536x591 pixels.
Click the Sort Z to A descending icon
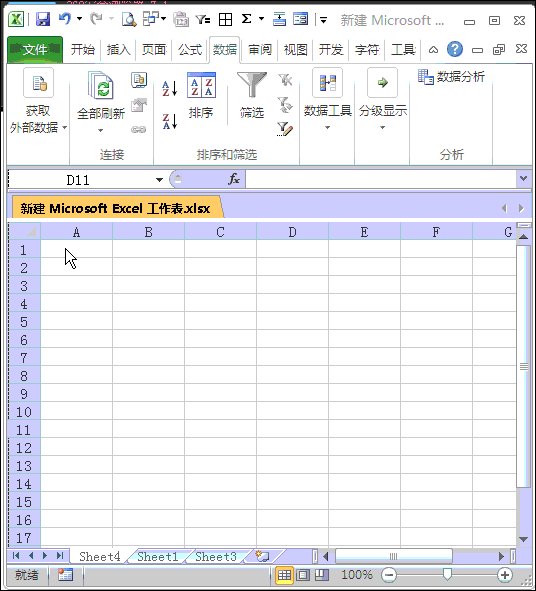point(170,121)
